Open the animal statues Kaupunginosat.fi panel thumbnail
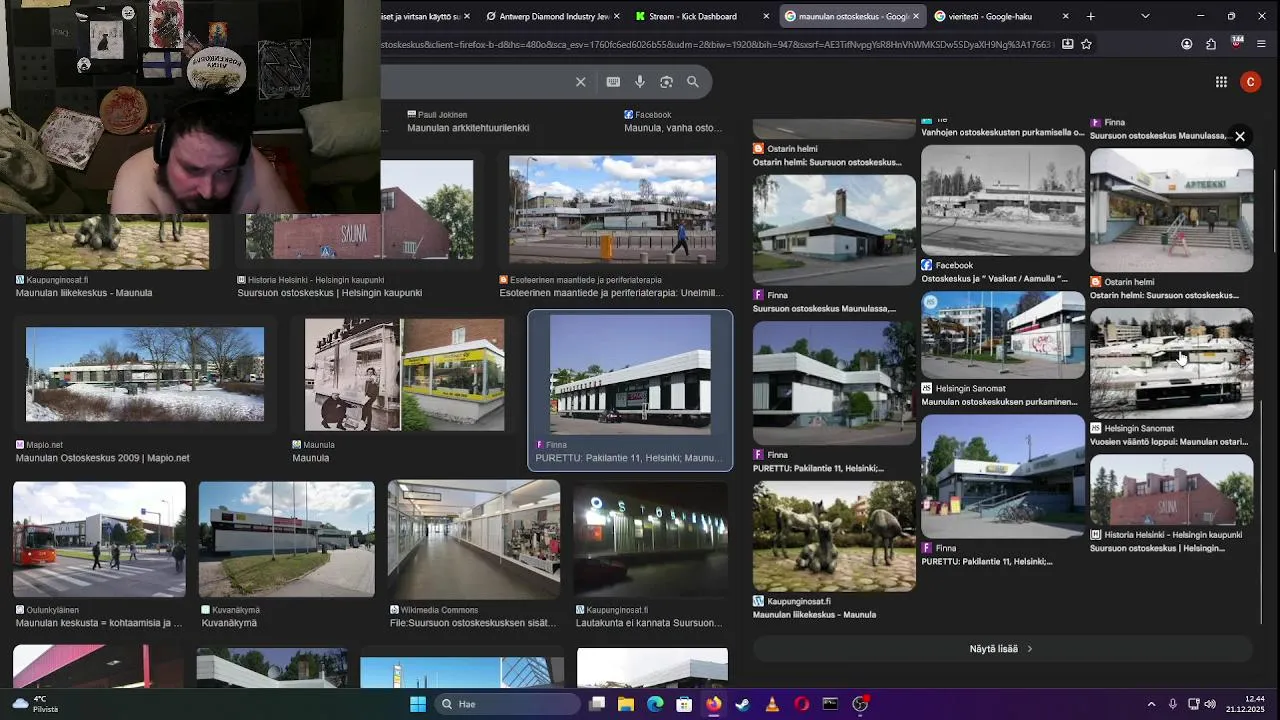This screenshot has height=720, width=1280. [834, 537]
